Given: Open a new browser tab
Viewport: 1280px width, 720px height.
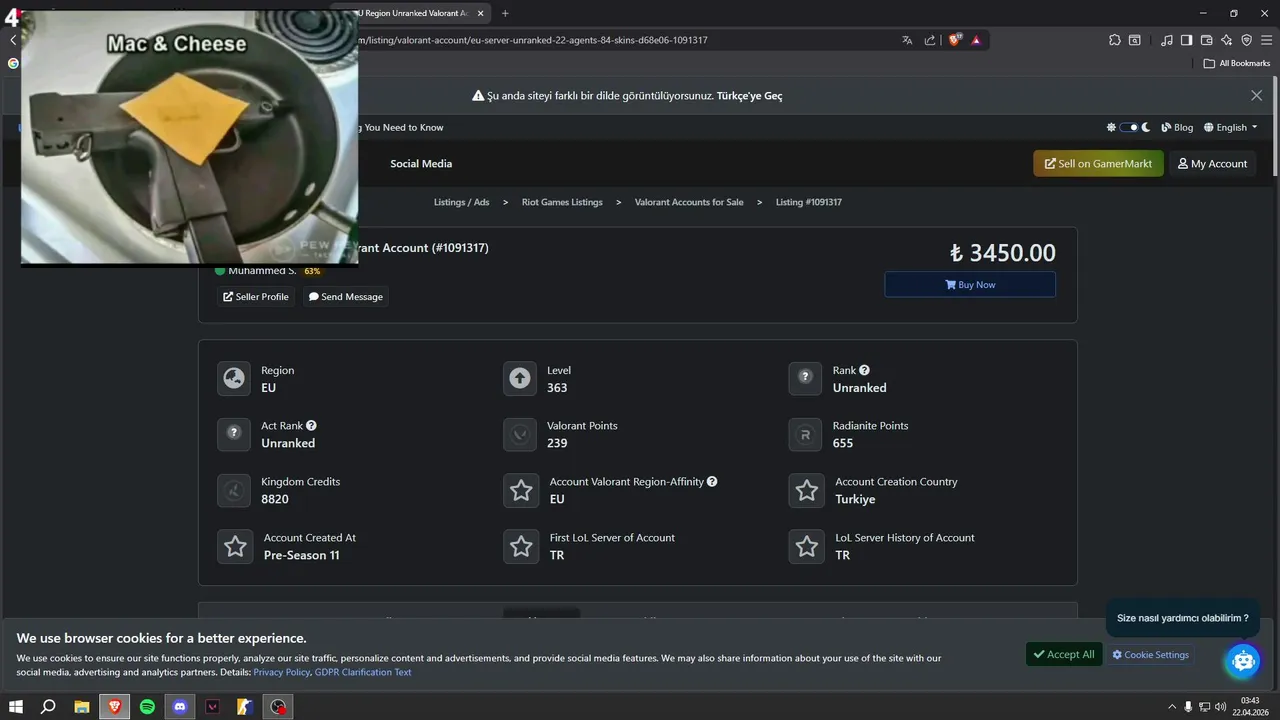Looking at the screenshot, I should (x=505, y=13).
